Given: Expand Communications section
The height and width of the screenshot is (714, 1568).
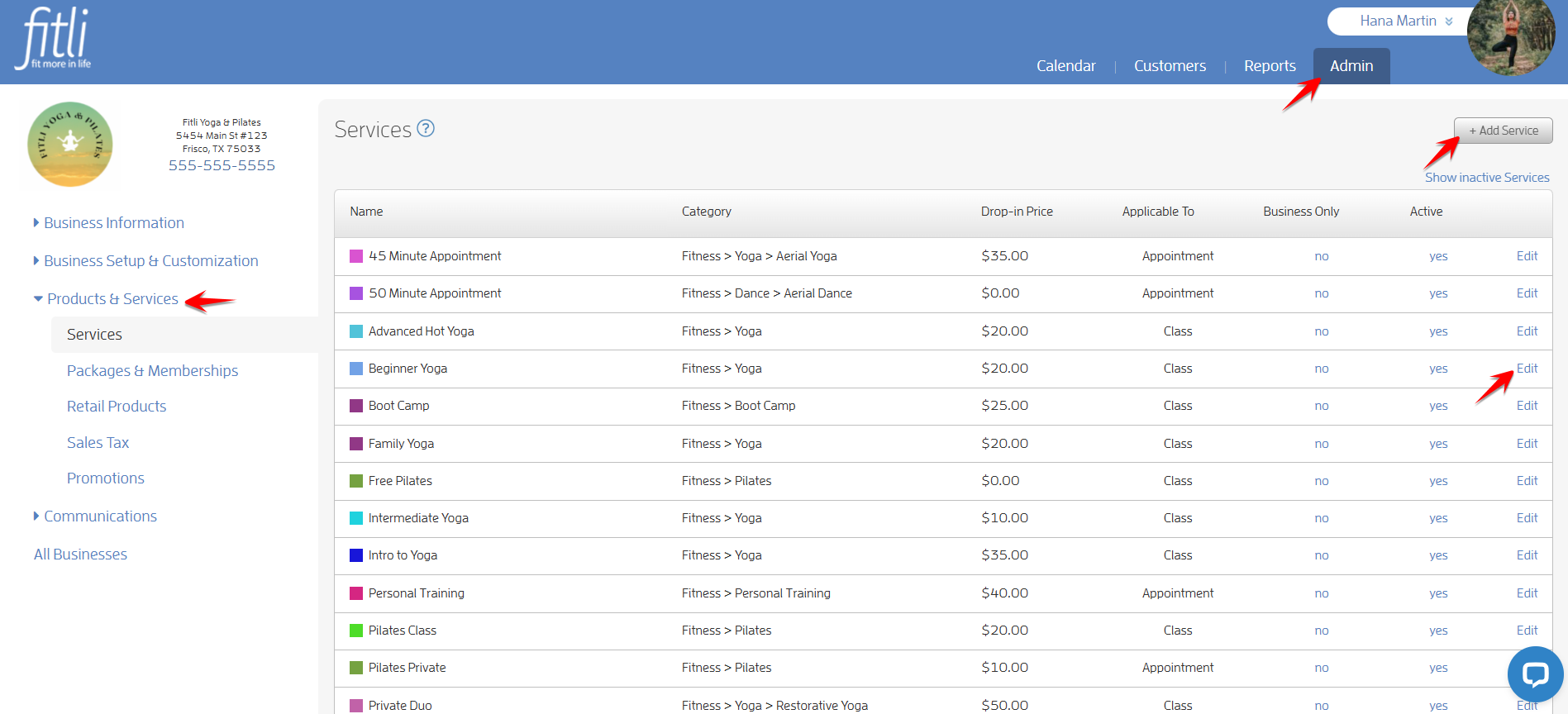Looking at the screenshot, I should tap(95, 516).
